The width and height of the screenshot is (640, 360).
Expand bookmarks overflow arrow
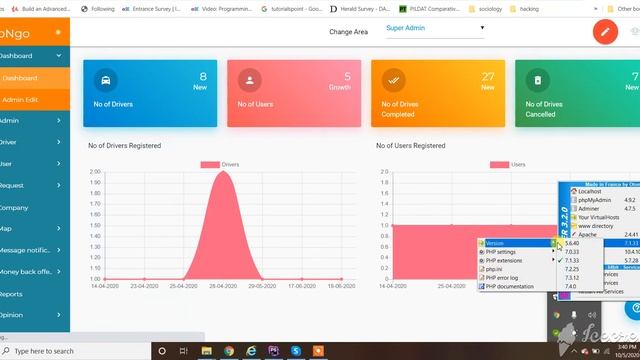pos(596,9)
